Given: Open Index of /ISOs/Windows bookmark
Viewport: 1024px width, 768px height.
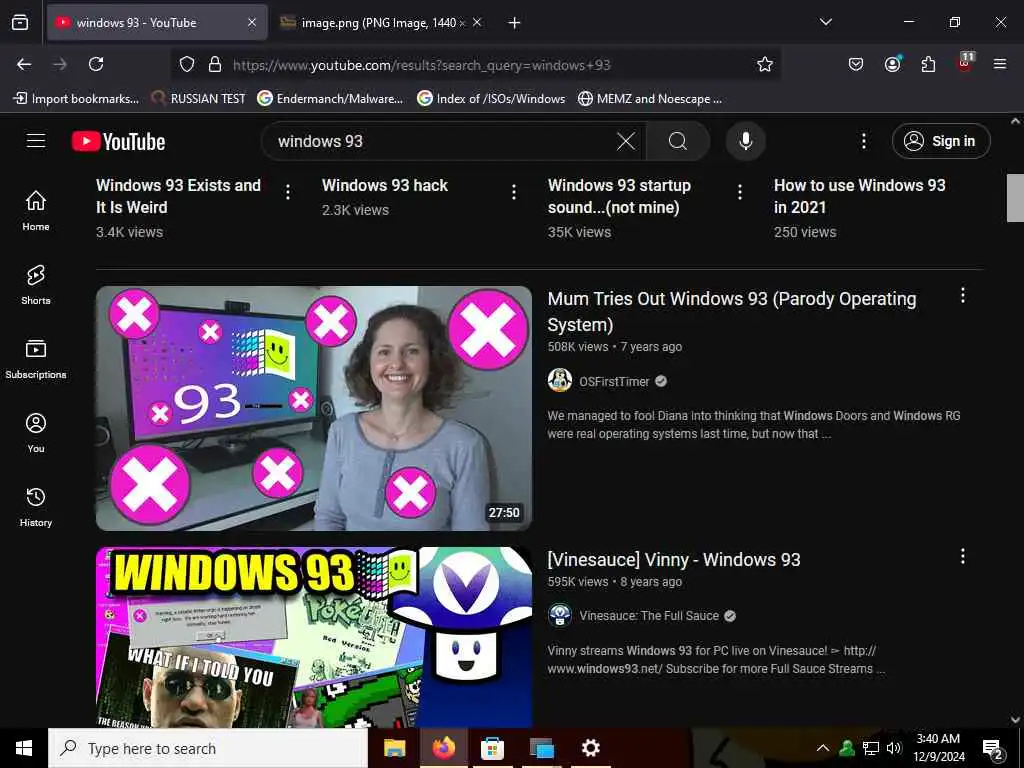Looking at the screenshot, I should 491,99.
